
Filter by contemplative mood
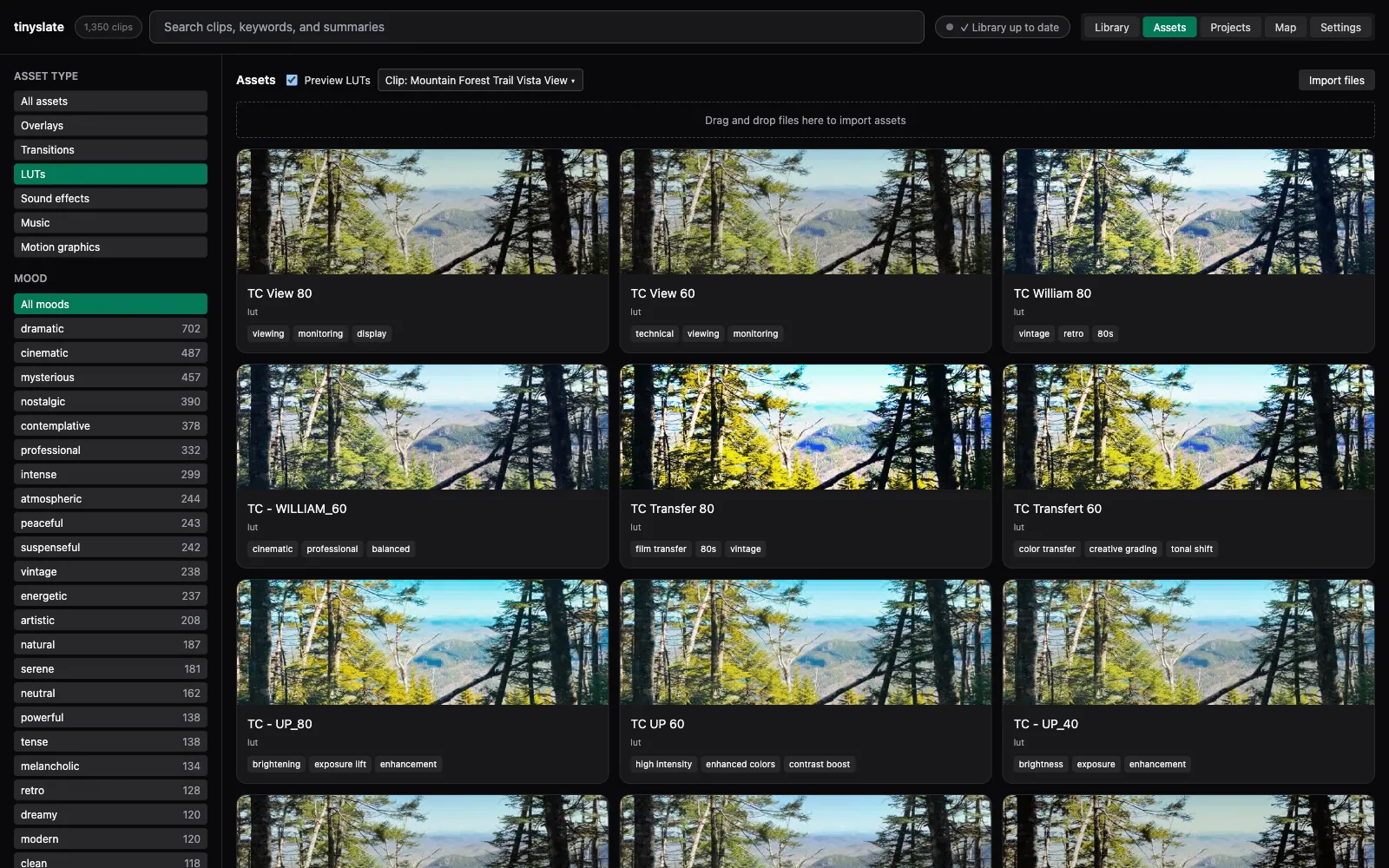[110, 426]
